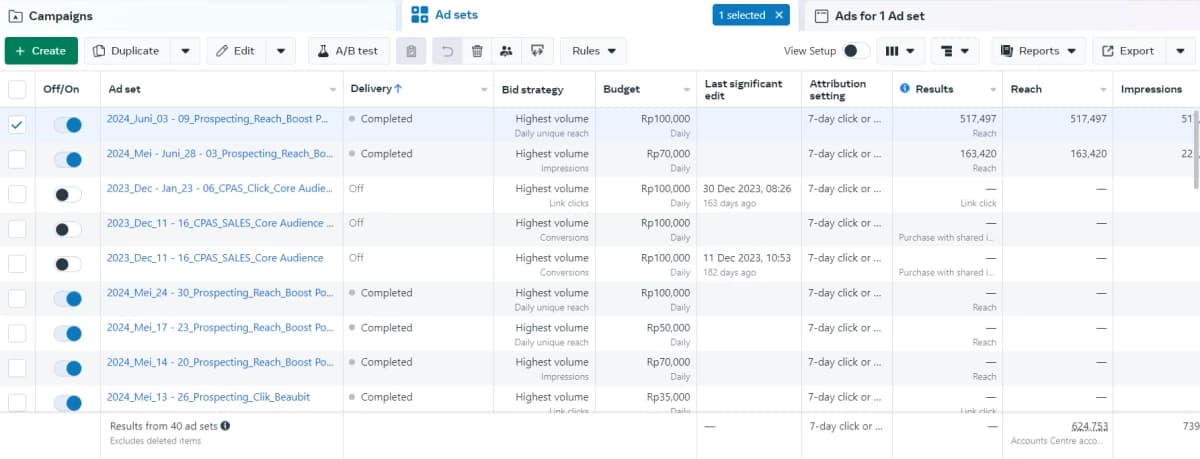The width and height of the screenshot is (1200, 459).
Task: Toggle the 2024_Mei - Juni_28 ad set switch
Action: click(68, 159)
